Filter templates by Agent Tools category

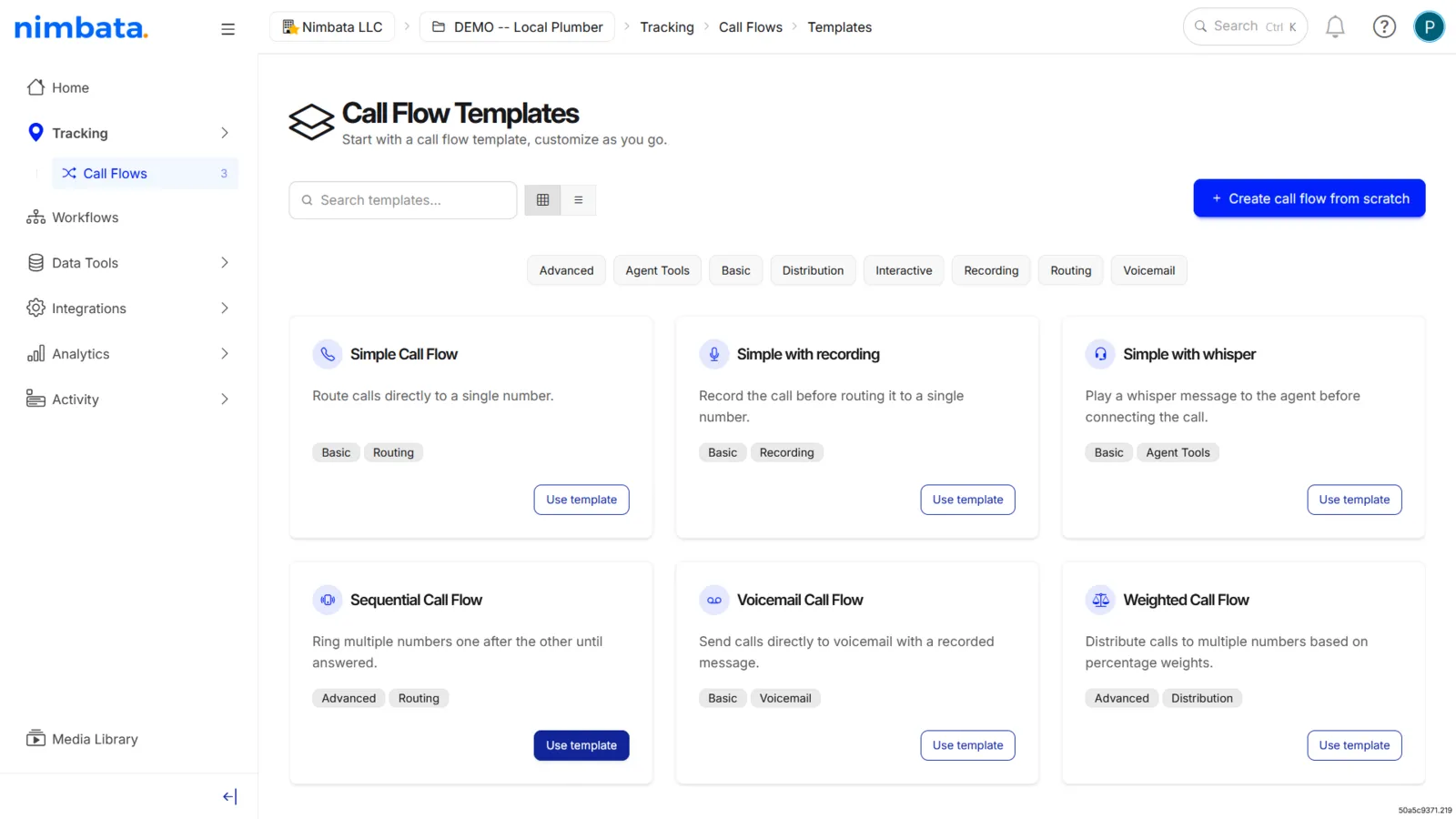(x=657, y=270)
